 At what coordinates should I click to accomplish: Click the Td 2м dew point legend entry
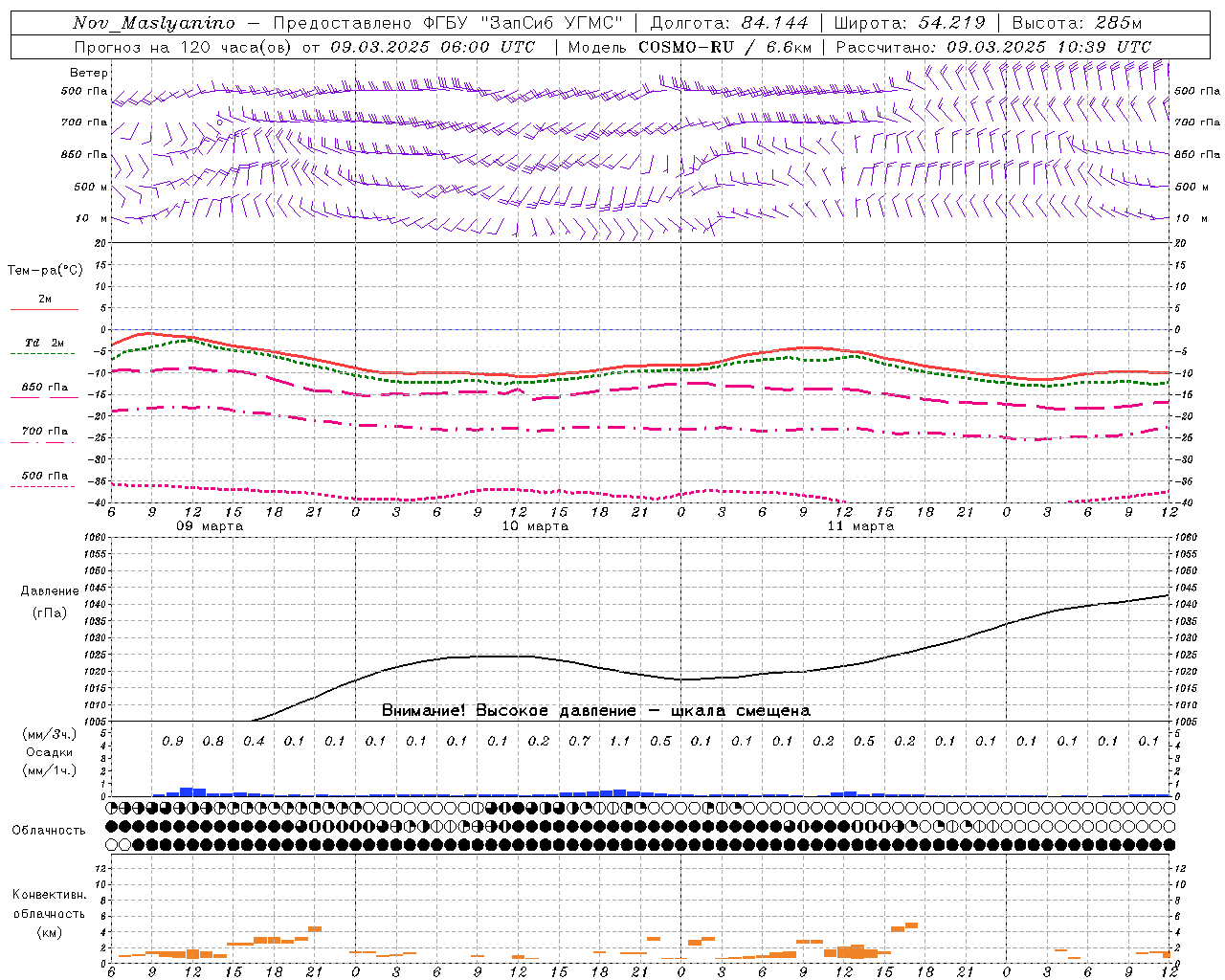click(x=45, y=343)
